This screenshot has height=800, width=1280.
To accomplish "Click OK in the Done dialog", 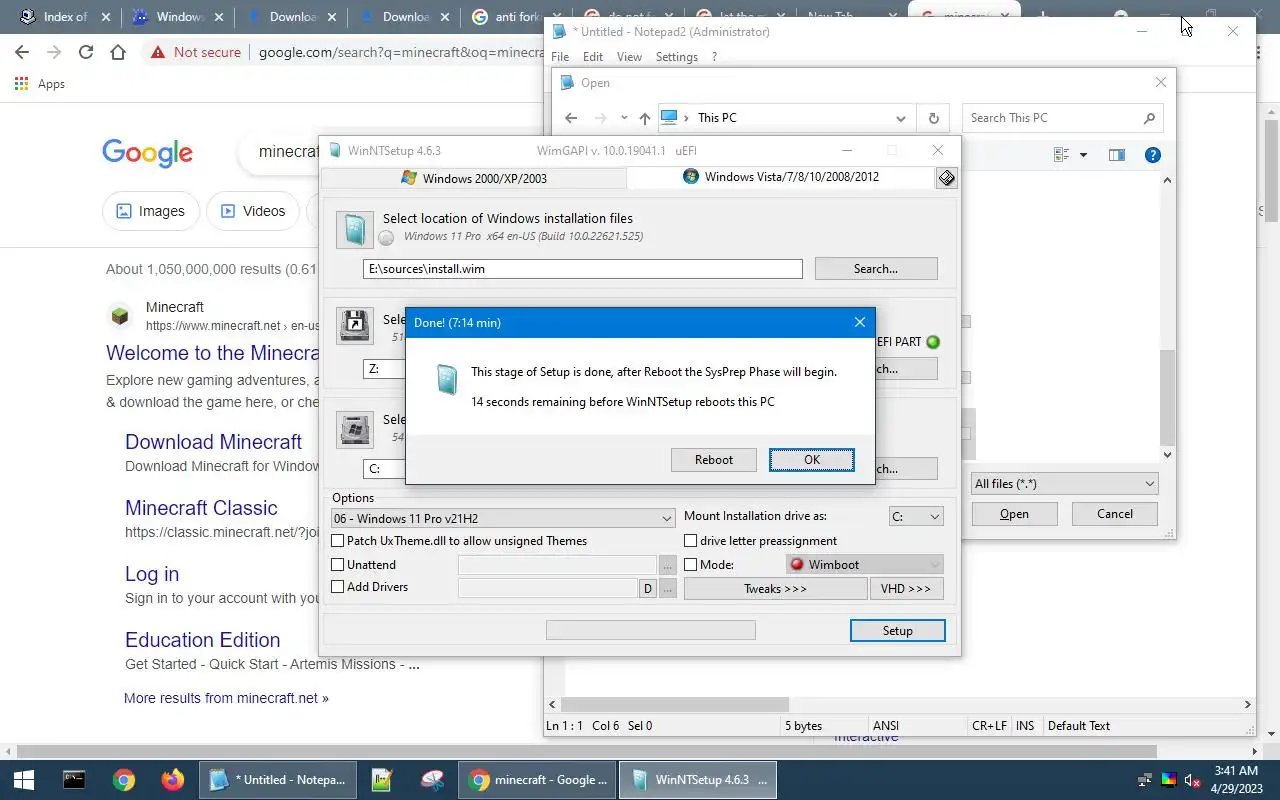I will pyautogui.click(x=812, y=460).
